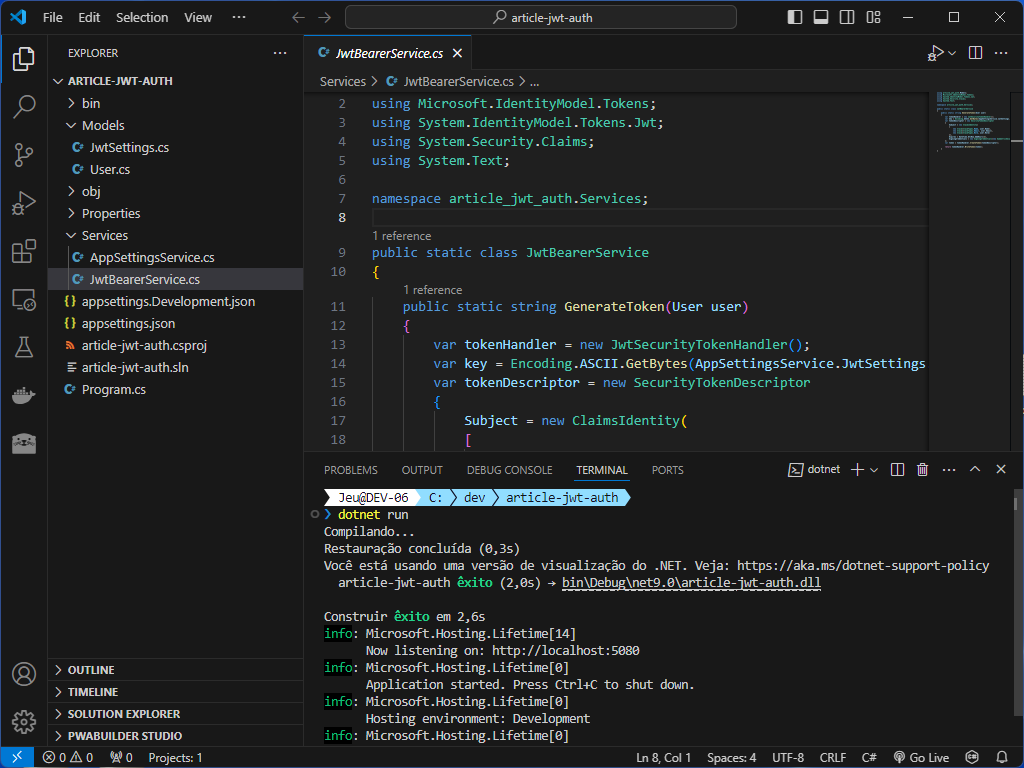
Task: Open errors and warnings status item
Action: click(68, 758)
